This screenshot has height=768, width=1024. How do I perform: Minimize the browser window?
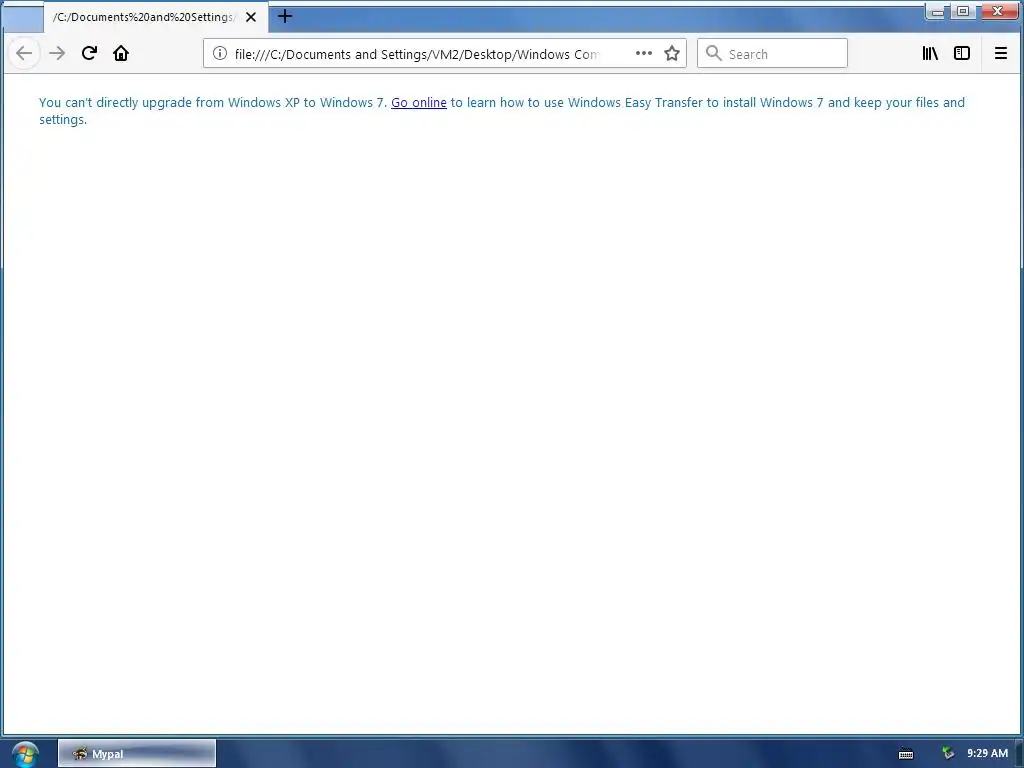(937, 11)
